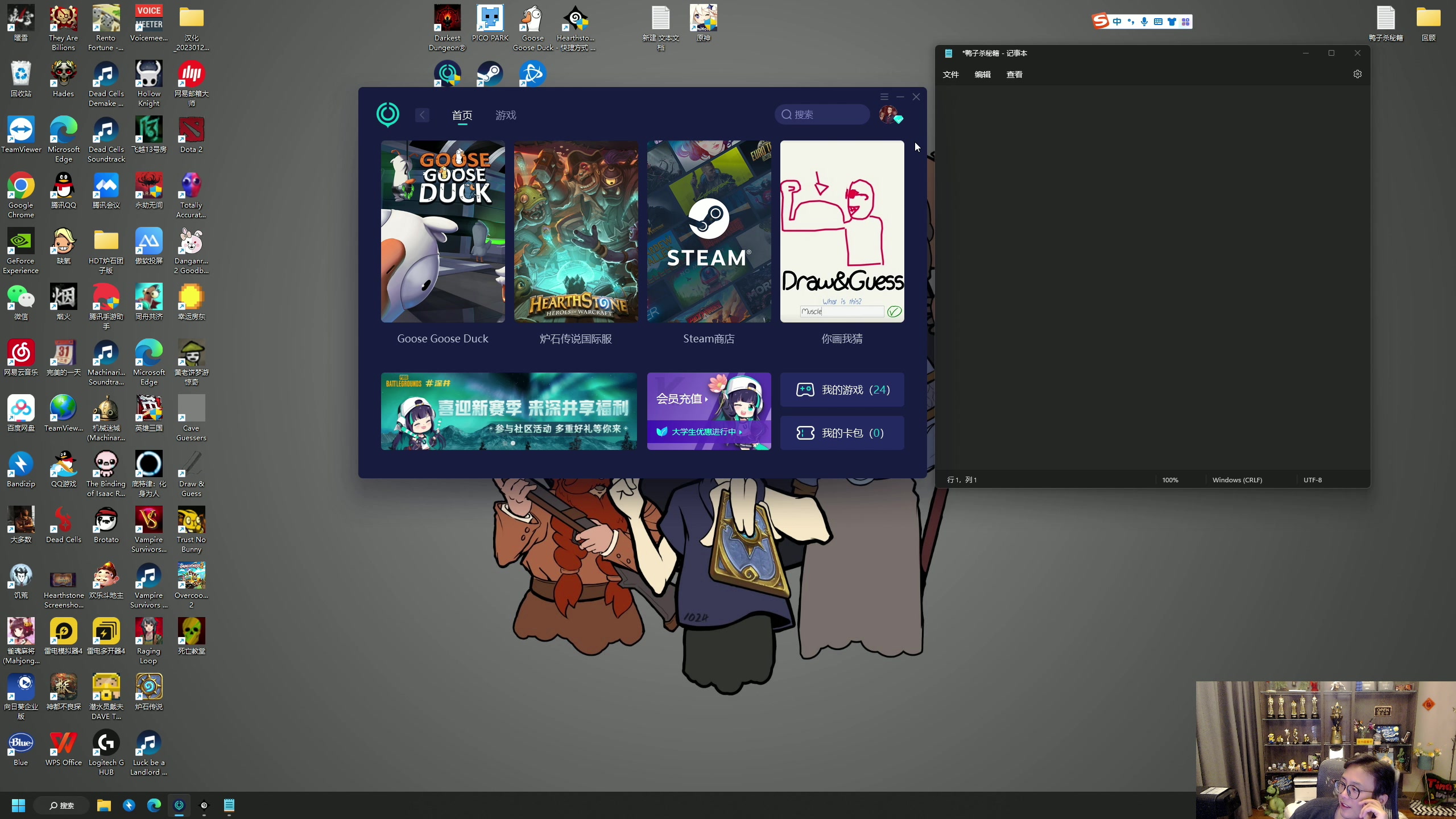Screen dimensions: 1456x819
Task: Select Goose Goose Duck game card
Action: pyautogui.click(x=442, y=231)
